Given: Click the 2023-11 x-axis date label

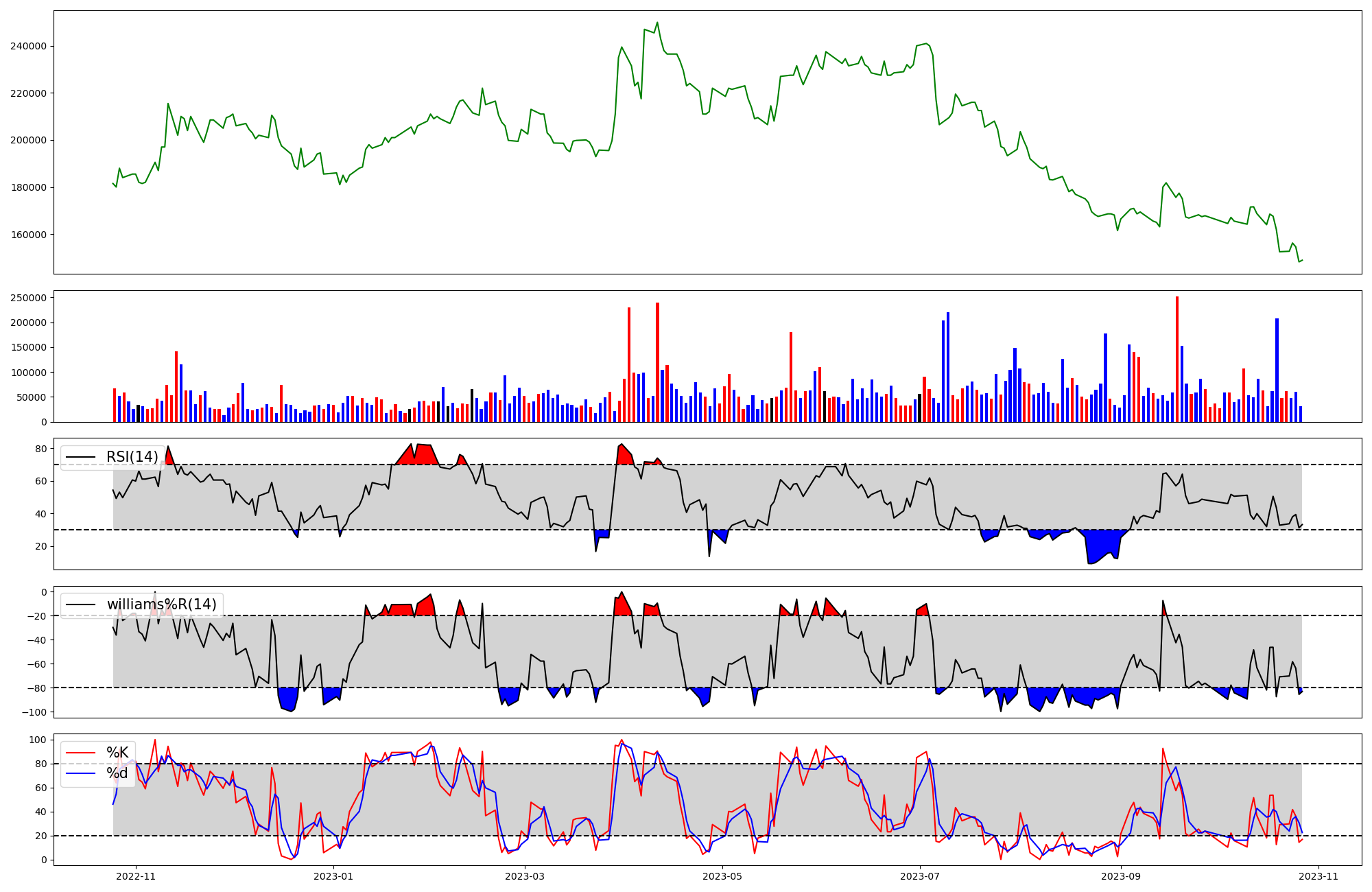Looking at the screenshot, I should click(1318, 876).
